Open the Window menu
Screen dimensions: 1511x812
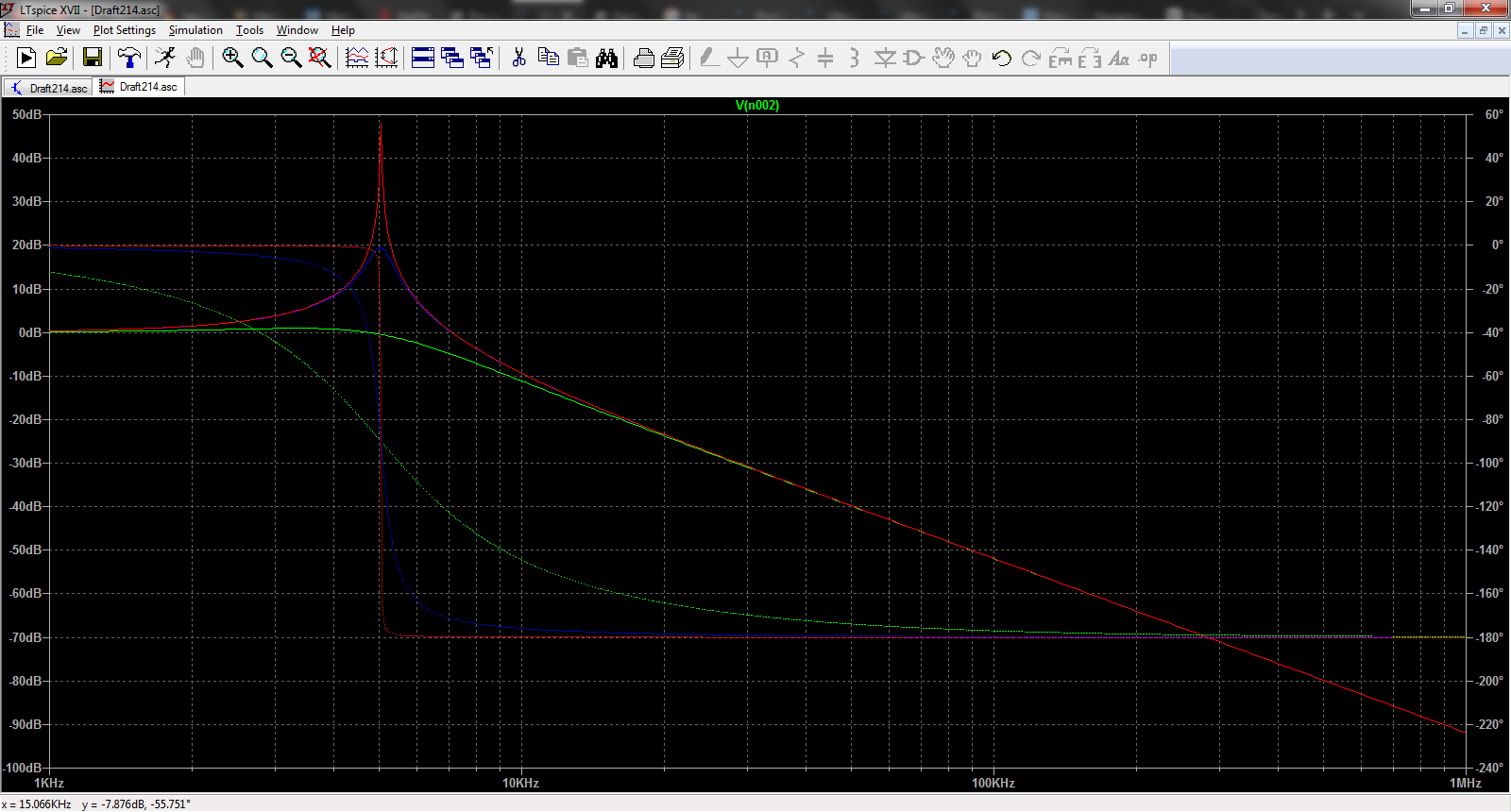pos(297,30)
